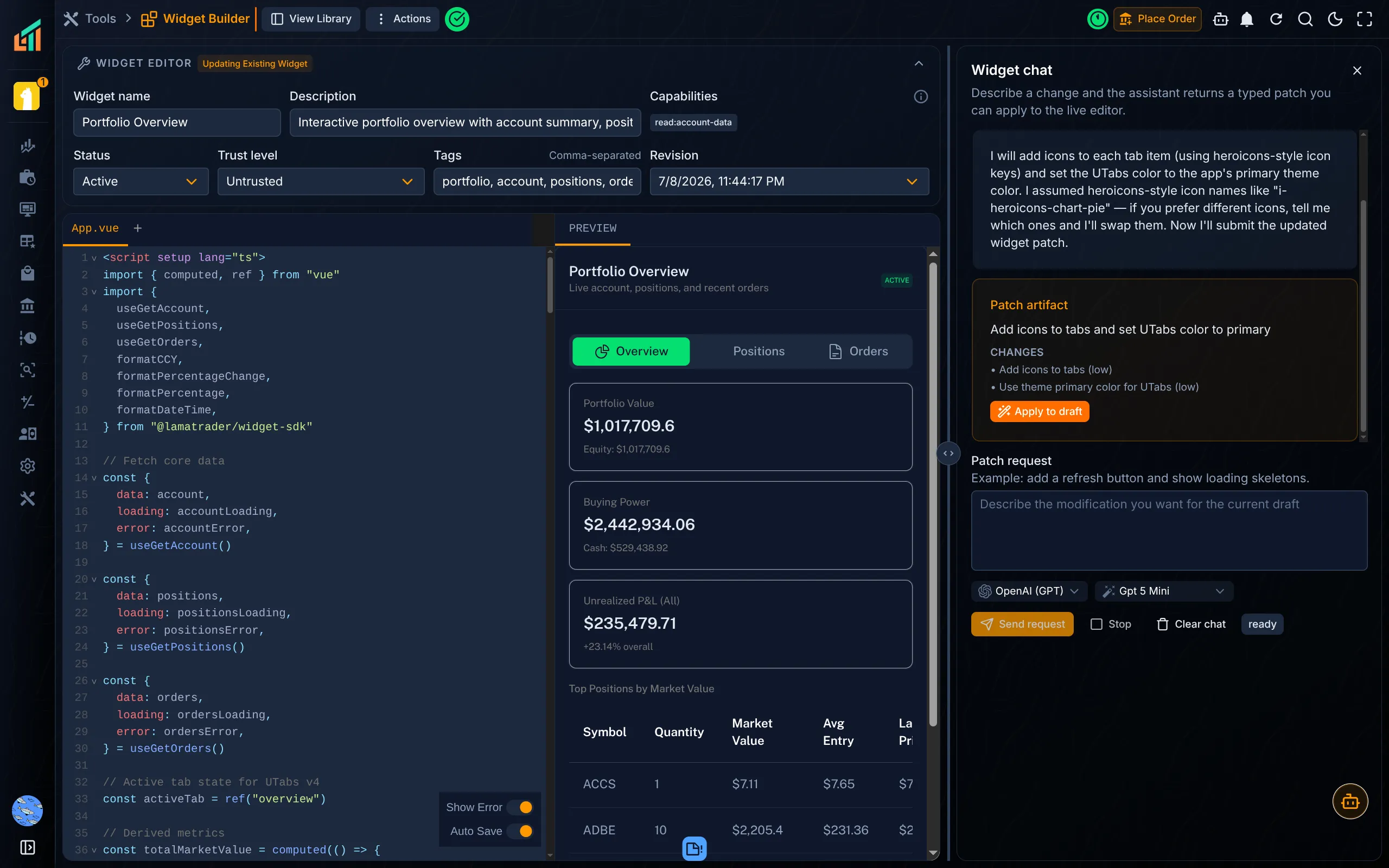Screen dimensions: 1389x868
Task: Click the user avatar in sidebar
Action: pyautogui.click(x=27, y=810)
